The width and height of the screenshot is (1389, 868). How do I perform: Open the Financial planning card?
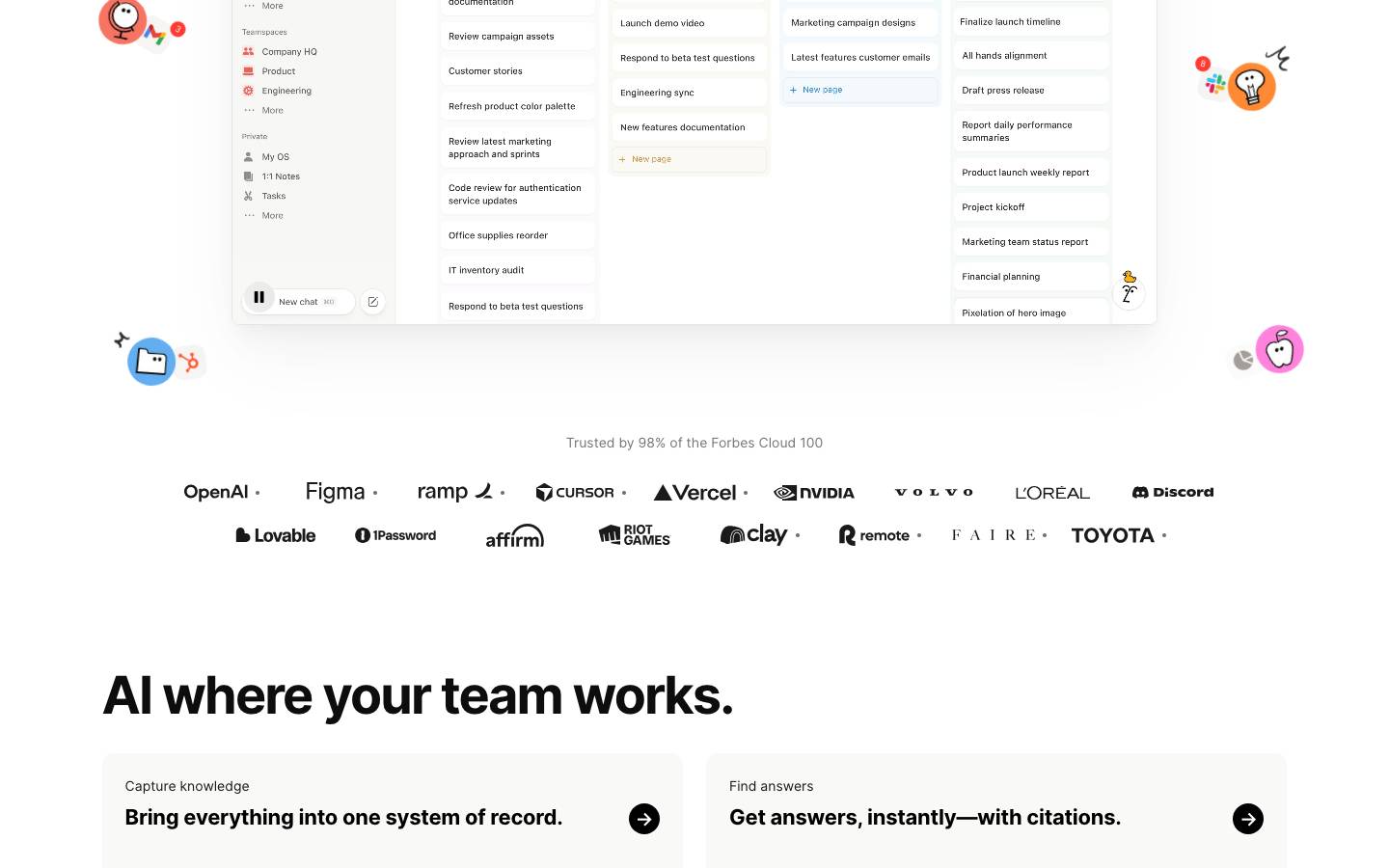click(1031, 277)
